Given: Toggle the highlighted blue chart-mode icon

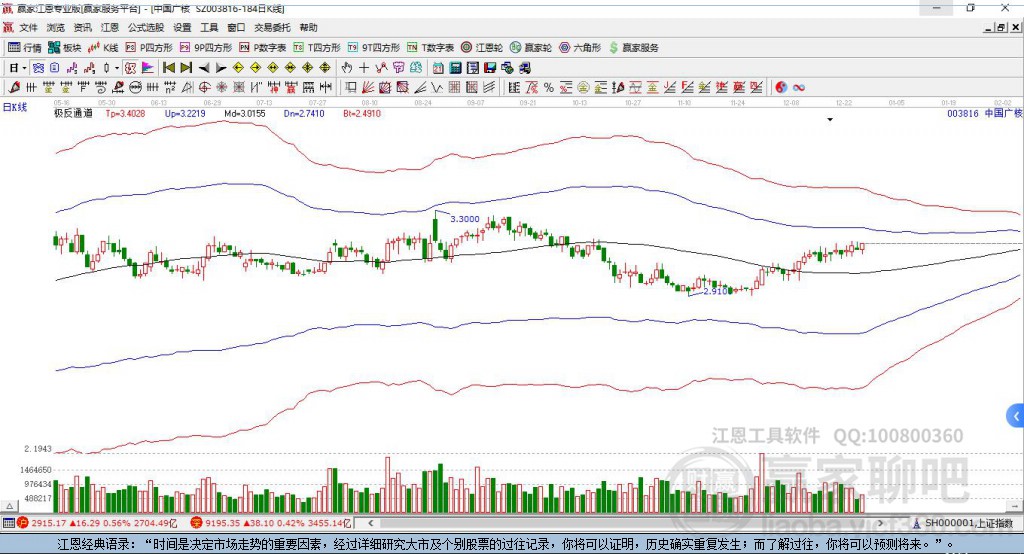Looking at the screenshot, I should pos(39,68).
